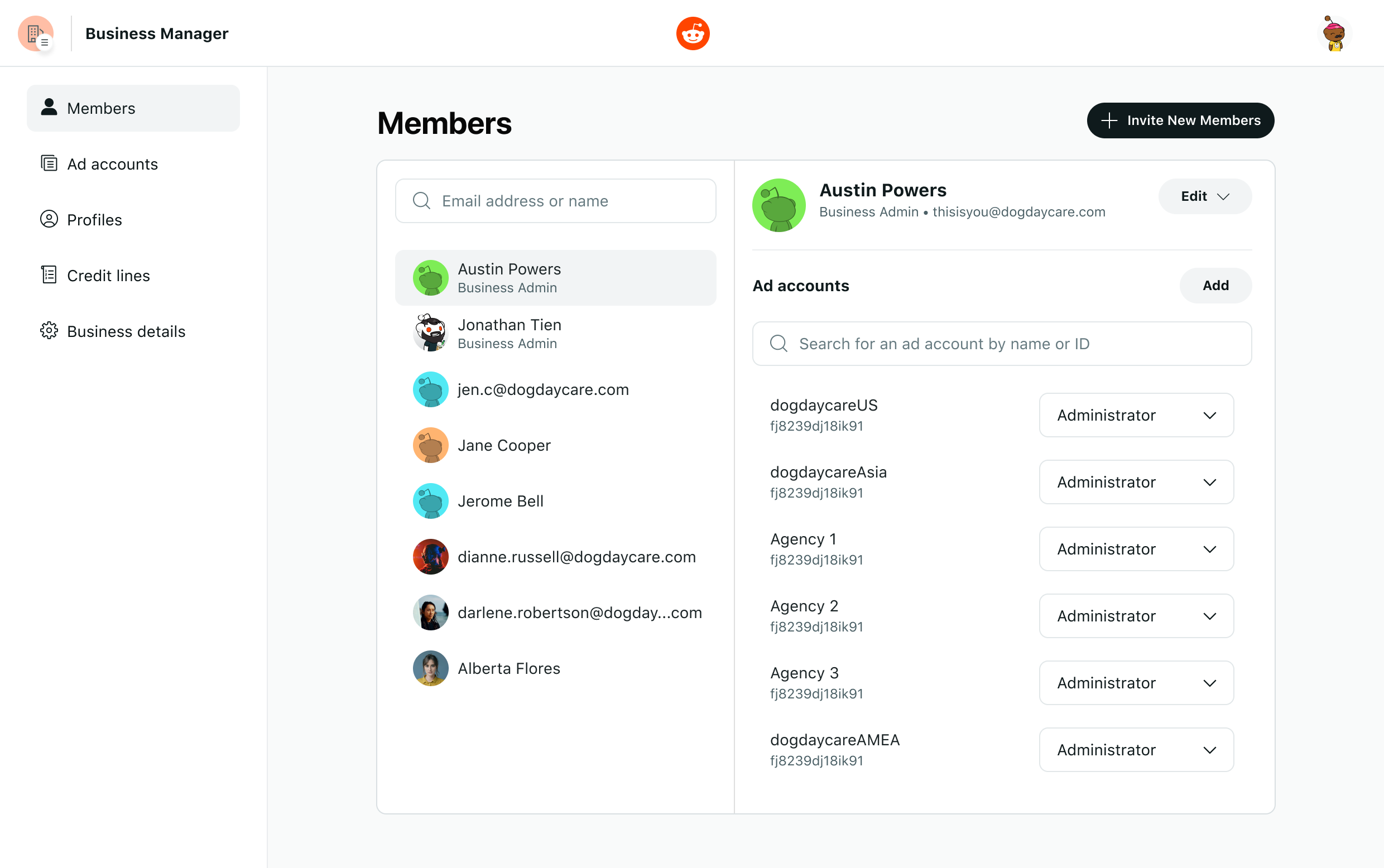Select the Austin Powers row in the member list

tap(555, 278)
